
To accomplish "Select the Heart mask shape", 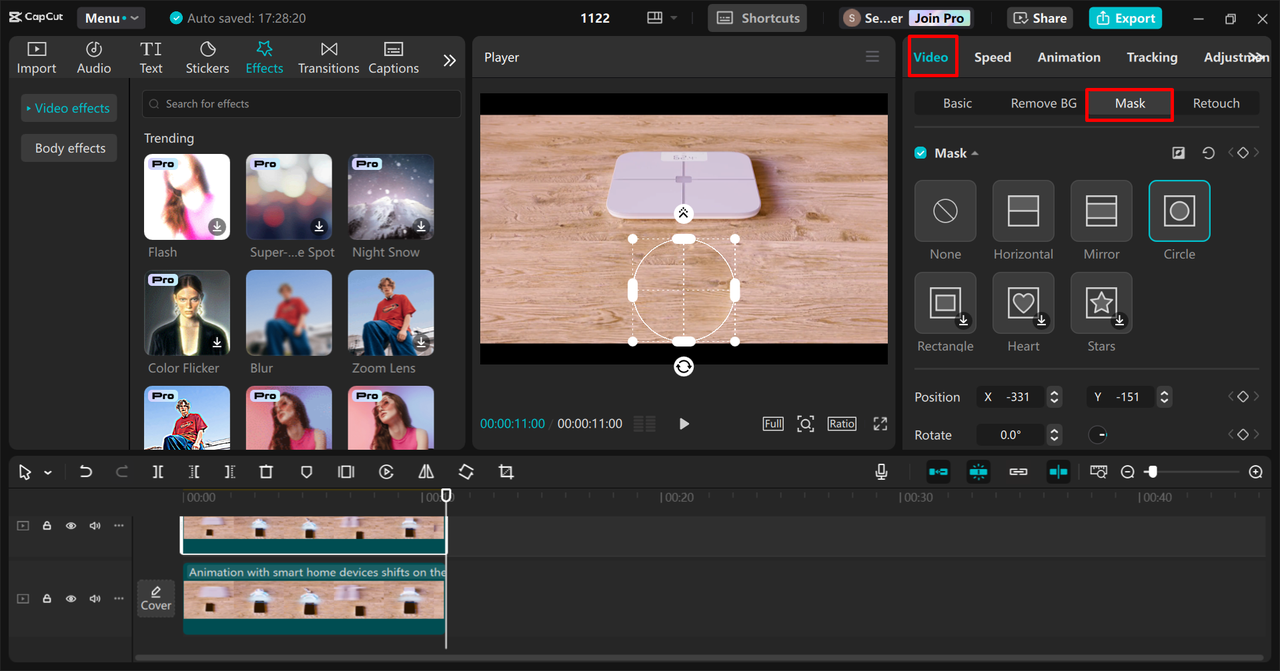I will [x=1023, y=303].
